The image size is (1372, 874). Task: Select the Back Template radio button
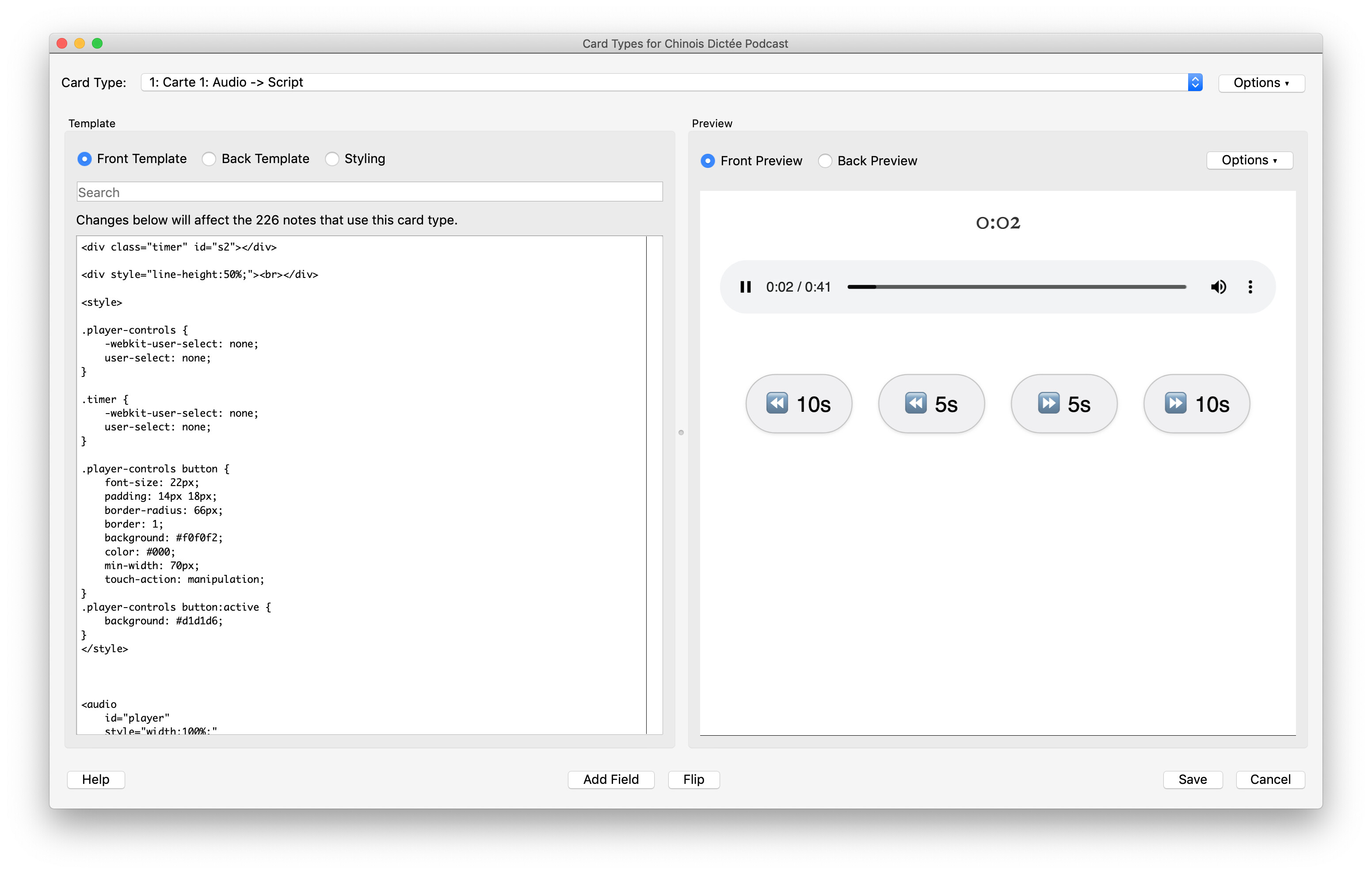[x=209, y=159]
